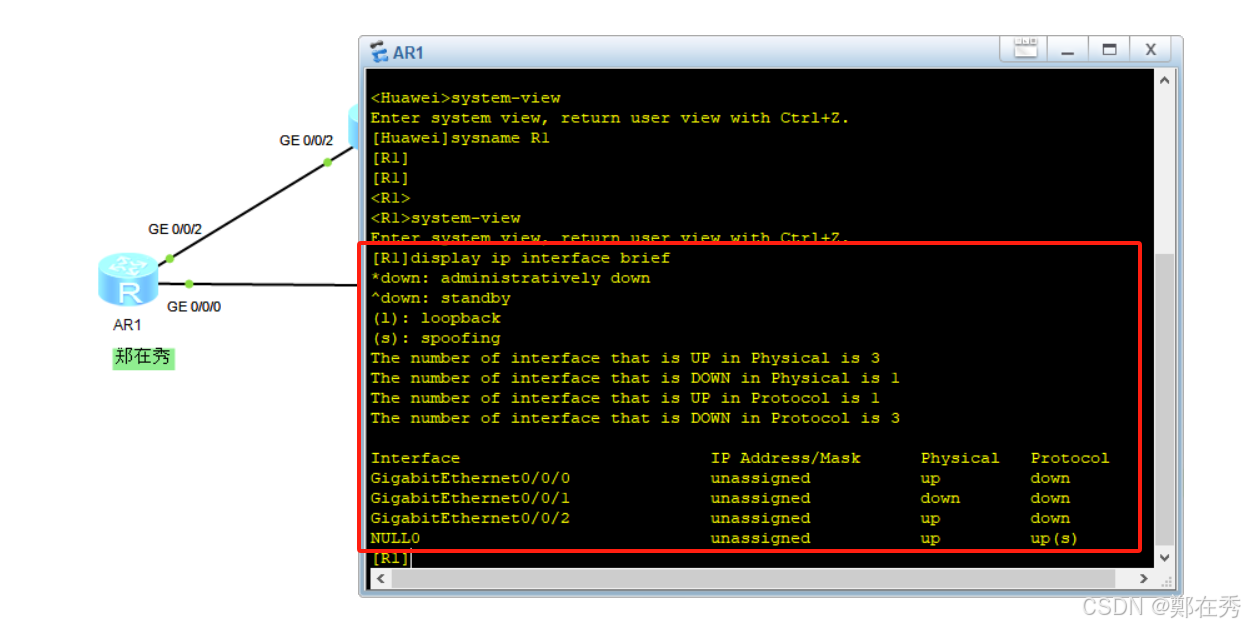Click the '<Huawei>system-view' line
The height and width of the screenshot is (626, 1245).
tap(465, 98)
